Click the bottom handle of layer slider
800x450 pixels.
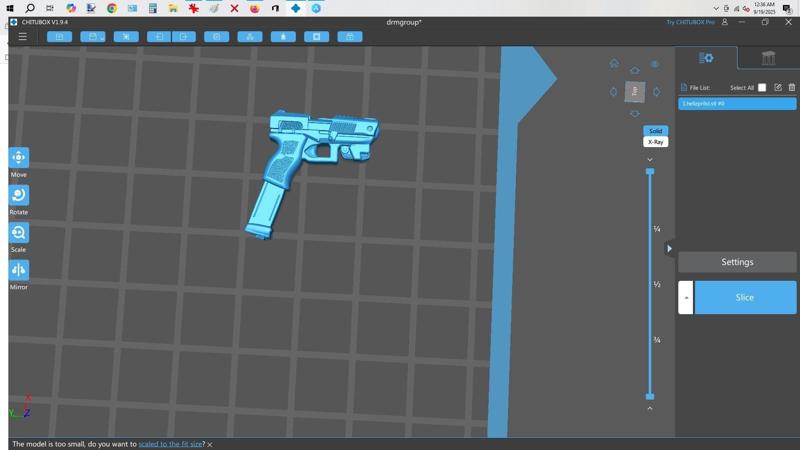pos(650,396)
